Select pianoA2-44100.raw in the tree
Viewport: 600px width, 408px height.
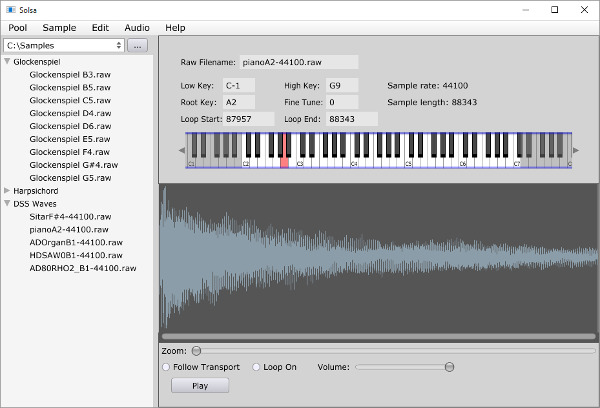pos(69,230)
